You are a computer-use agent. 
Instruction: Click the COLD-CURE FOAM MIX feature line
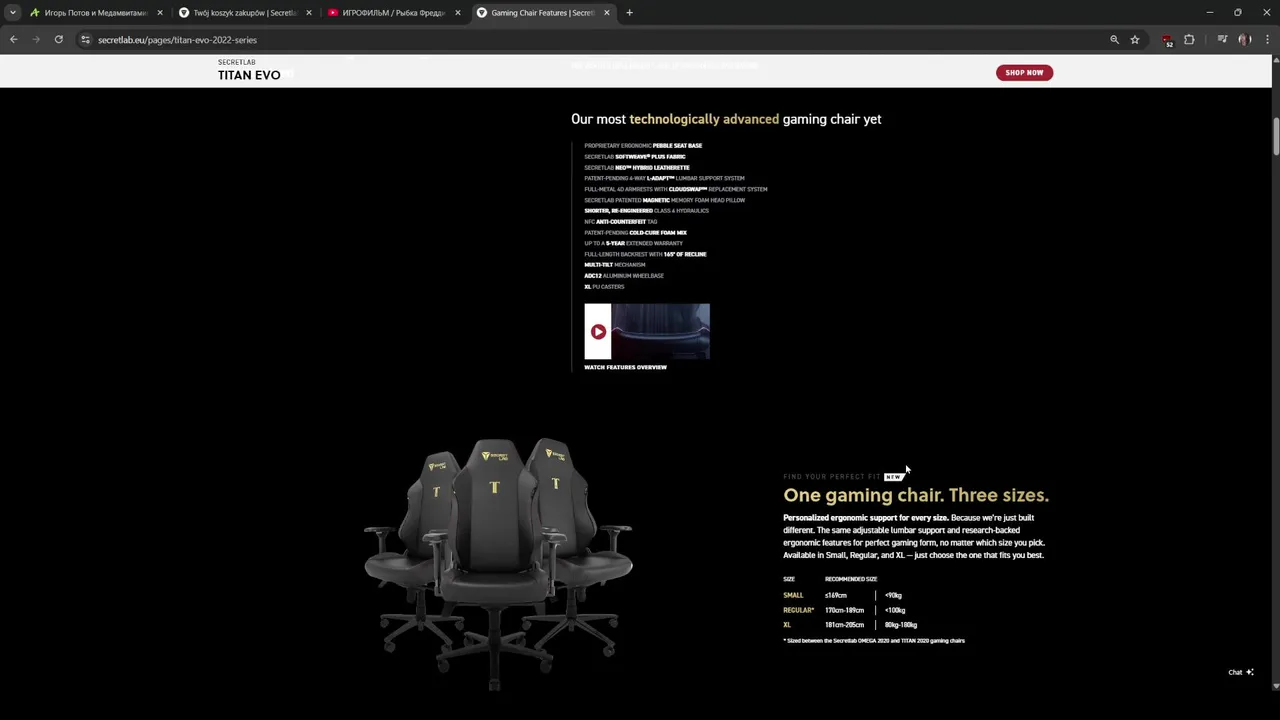click(635, 233)
